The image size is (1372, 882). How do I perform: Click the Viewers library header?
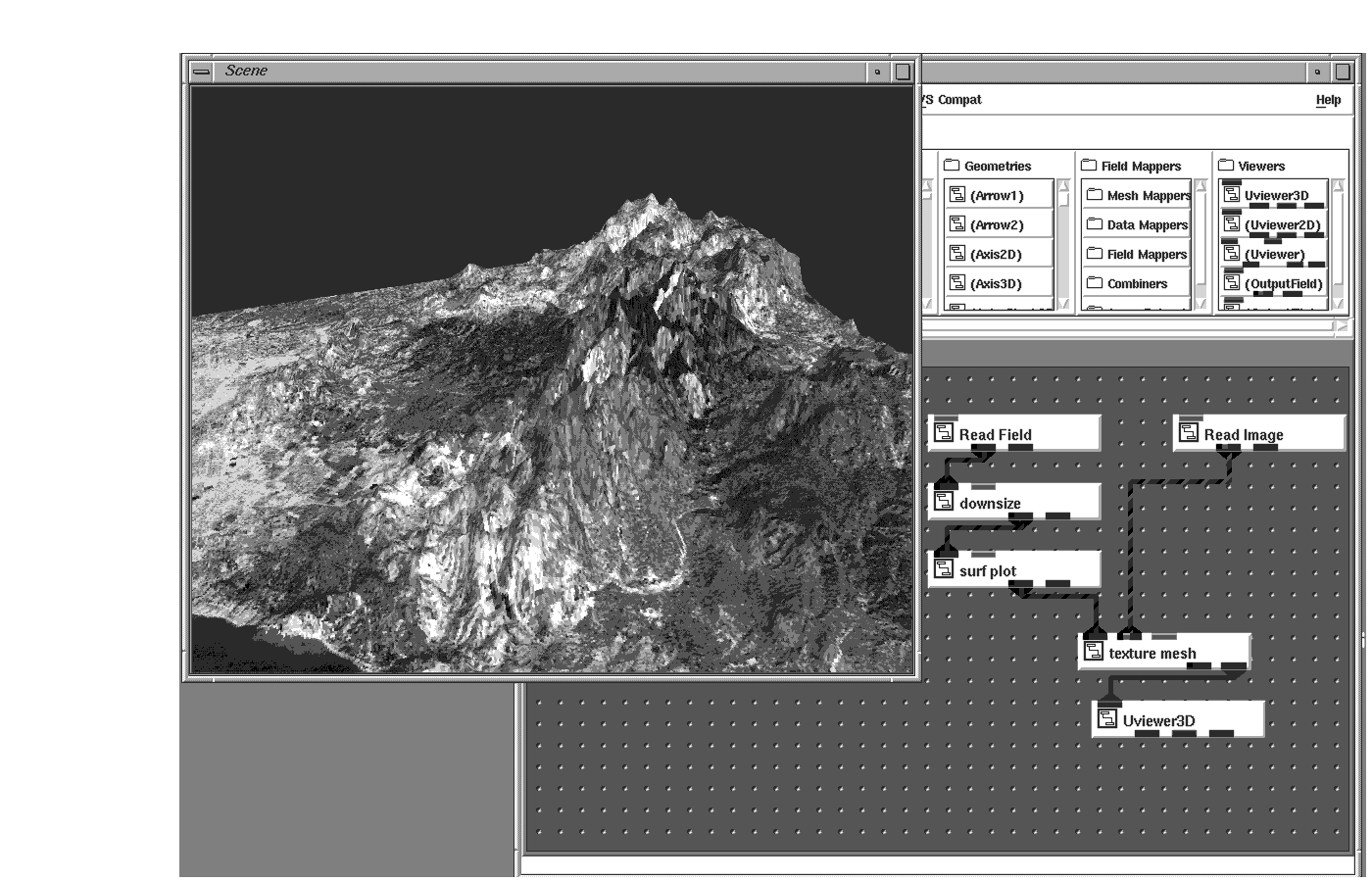click(x=1260, y=166)
